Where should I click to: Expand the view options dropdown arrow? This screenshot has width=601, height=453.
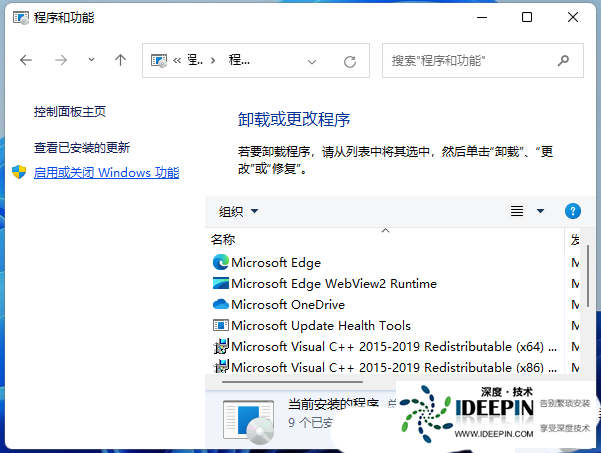point(540,211)
